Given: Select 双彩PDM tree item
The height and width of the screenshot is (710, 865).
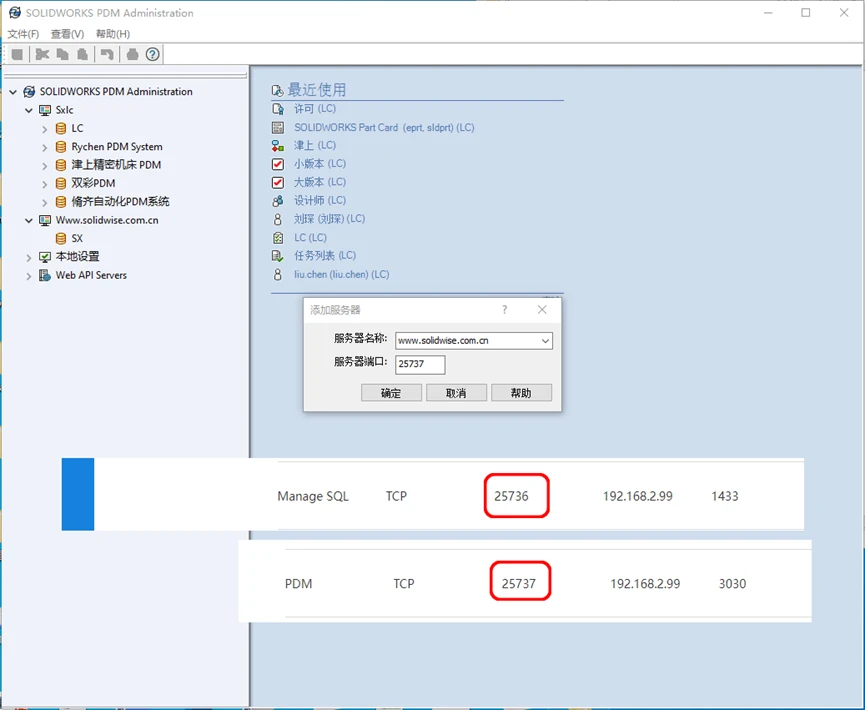Looking at the screenshot, I should [x=93, y=183].
